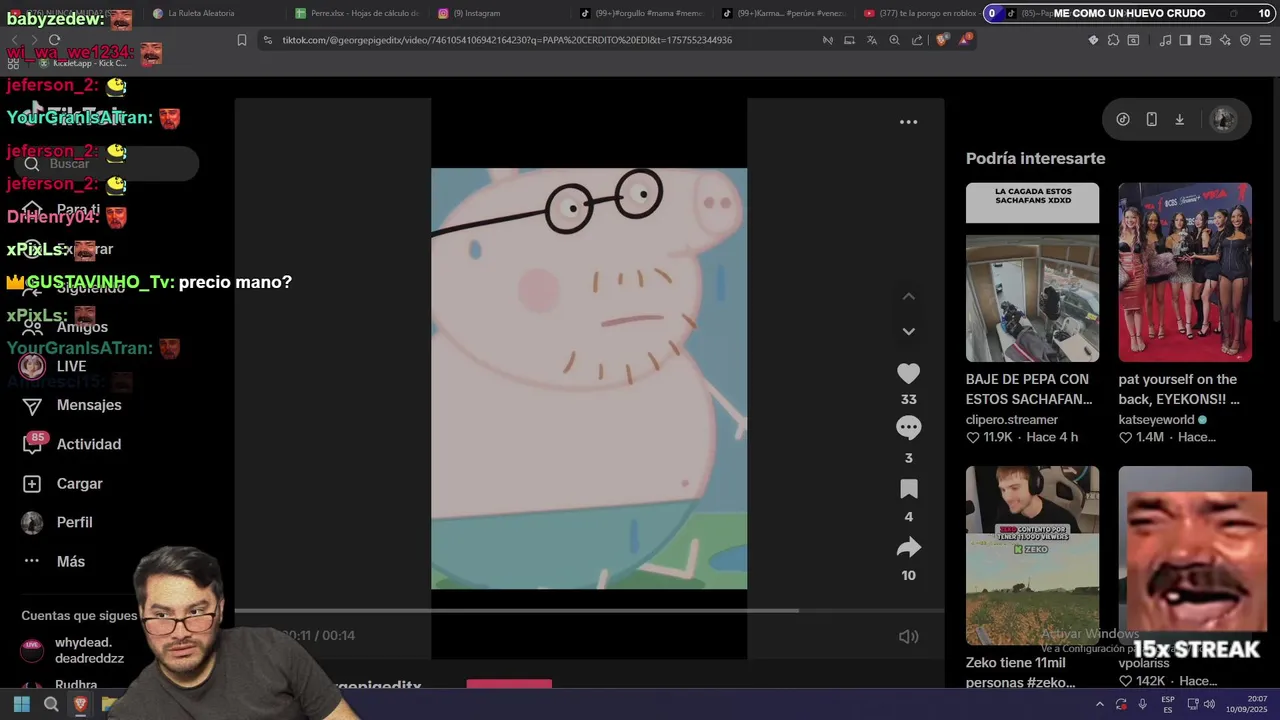Open BAJE DE PEPA recommended video thumbnail
1280x720 pixels.
click(1032, 272)
